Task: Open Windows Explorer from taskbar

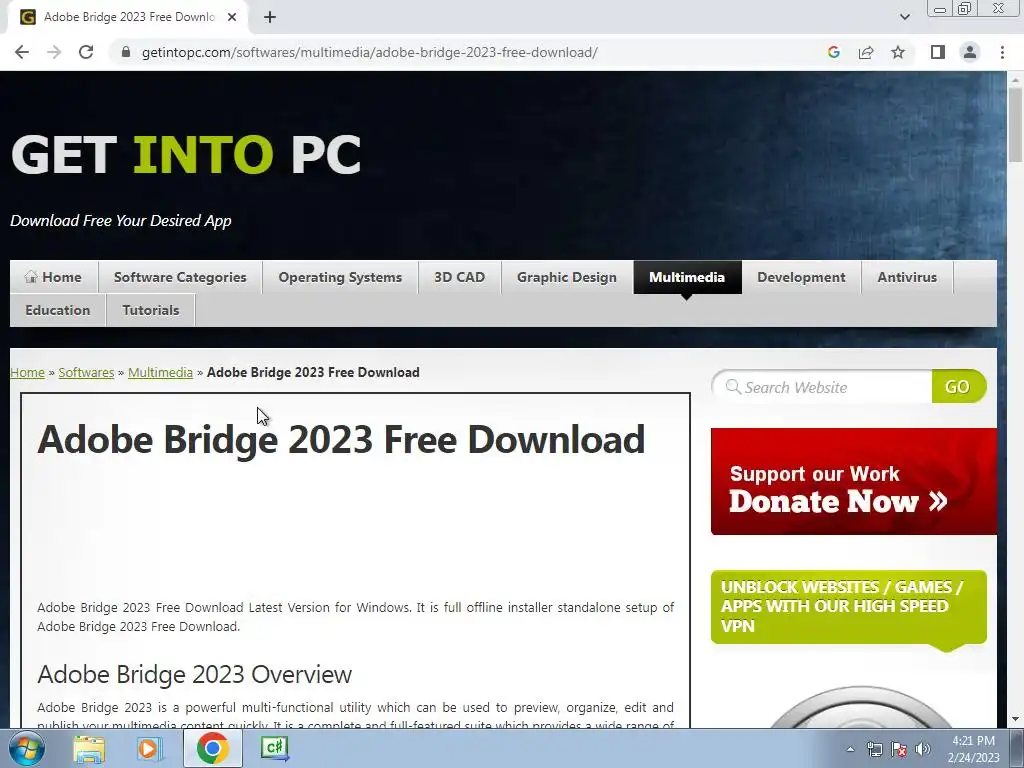Action: tap(89, 748)
